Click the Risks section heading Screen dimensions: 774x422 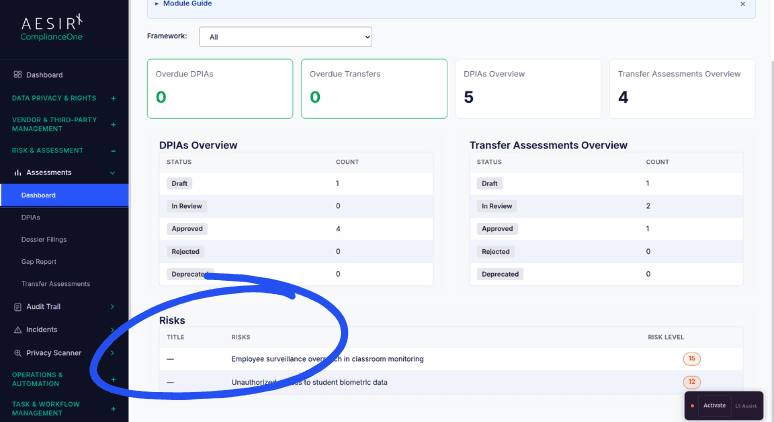[172, 320]
